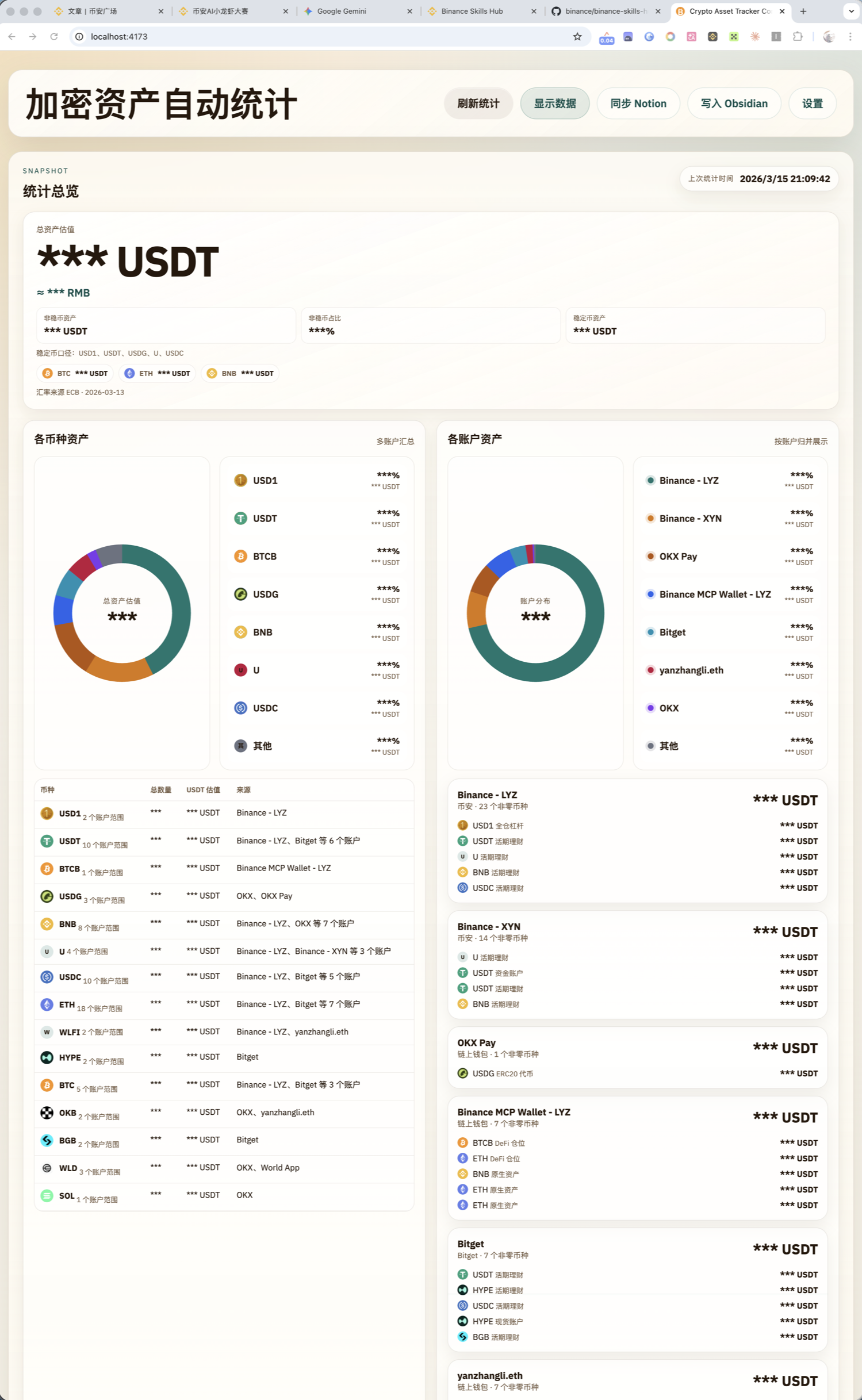Open the Chrome extensions puzzle icon
The image size is (862, 1400).
(x=798, y=36)
